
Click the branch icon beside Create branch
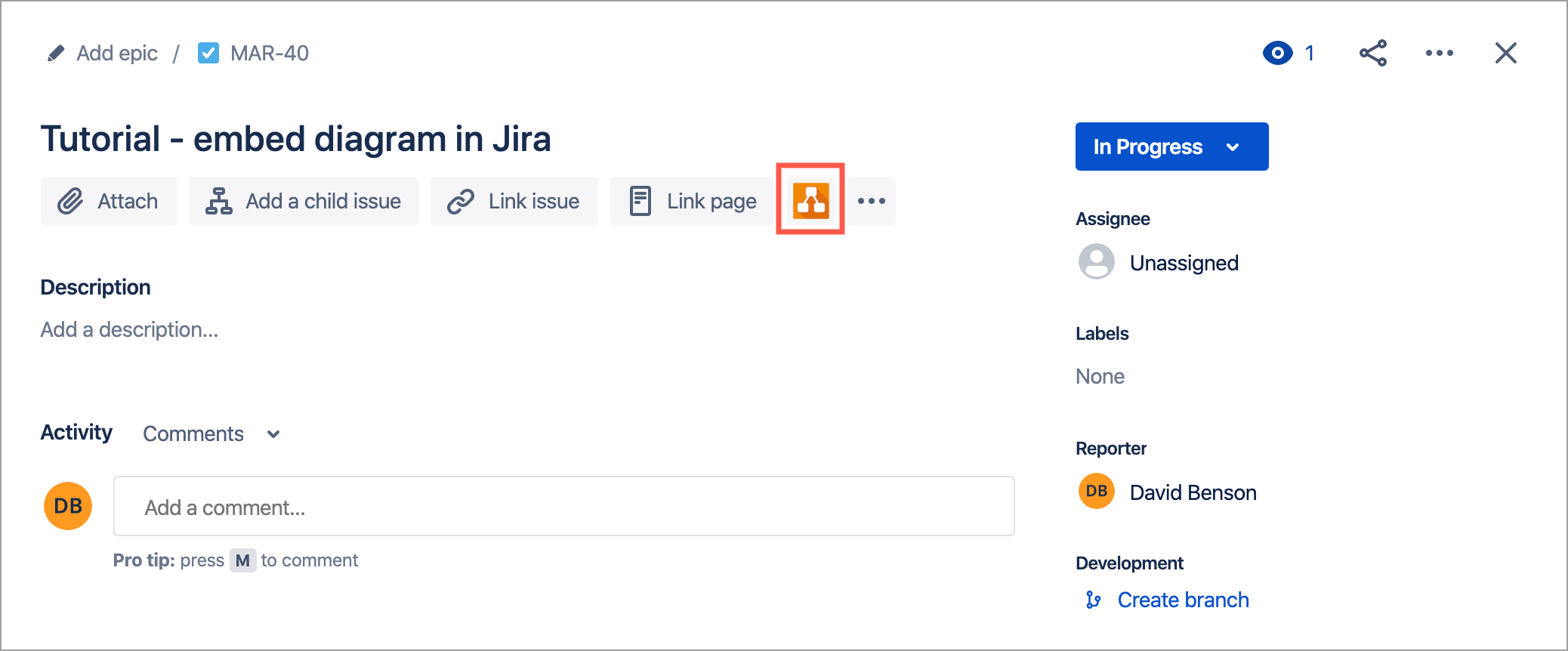pyautogui.click(x=1093, y=600)
